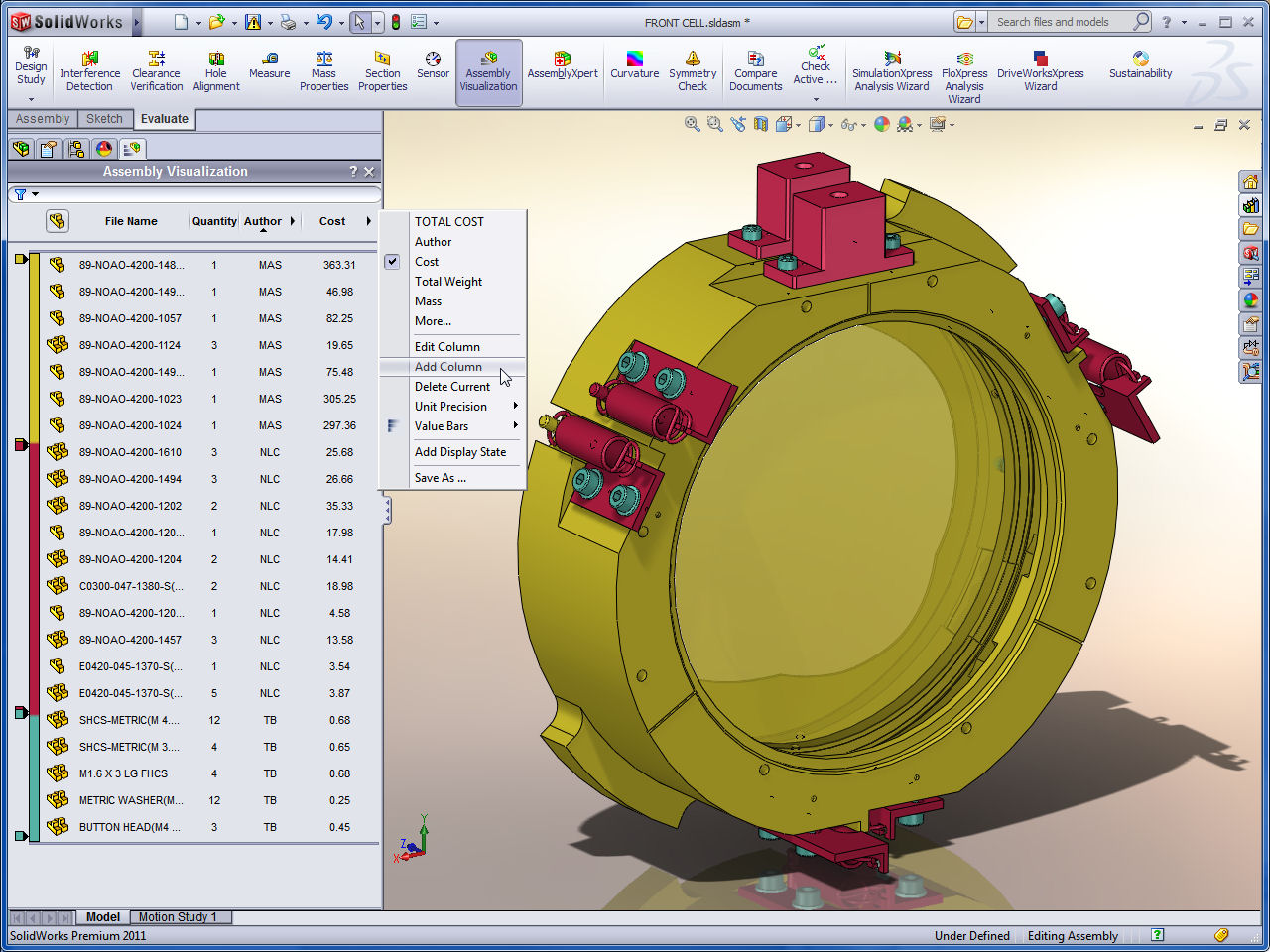
Task: Open Sustainability tool
Action: (1140, 65)
